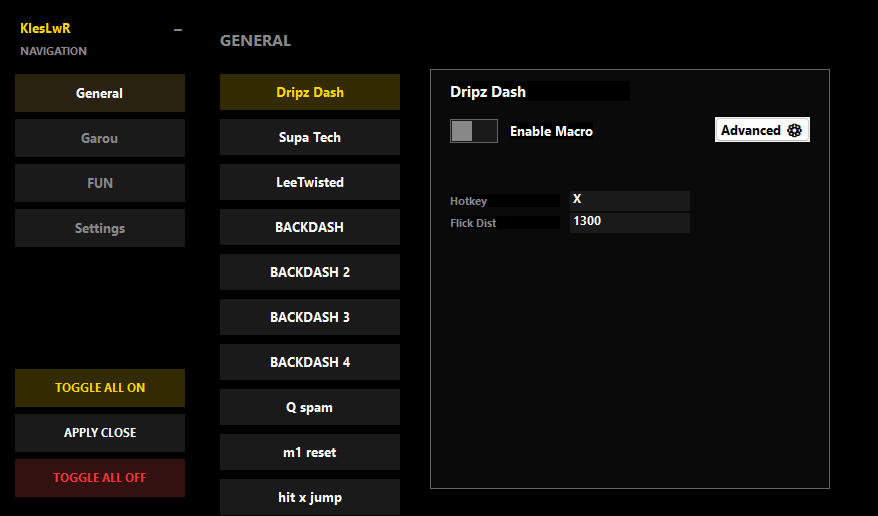The width and height of the screenshot is (878, 516).
Task: Select the m1 reset macro
Action: point(310,452)
